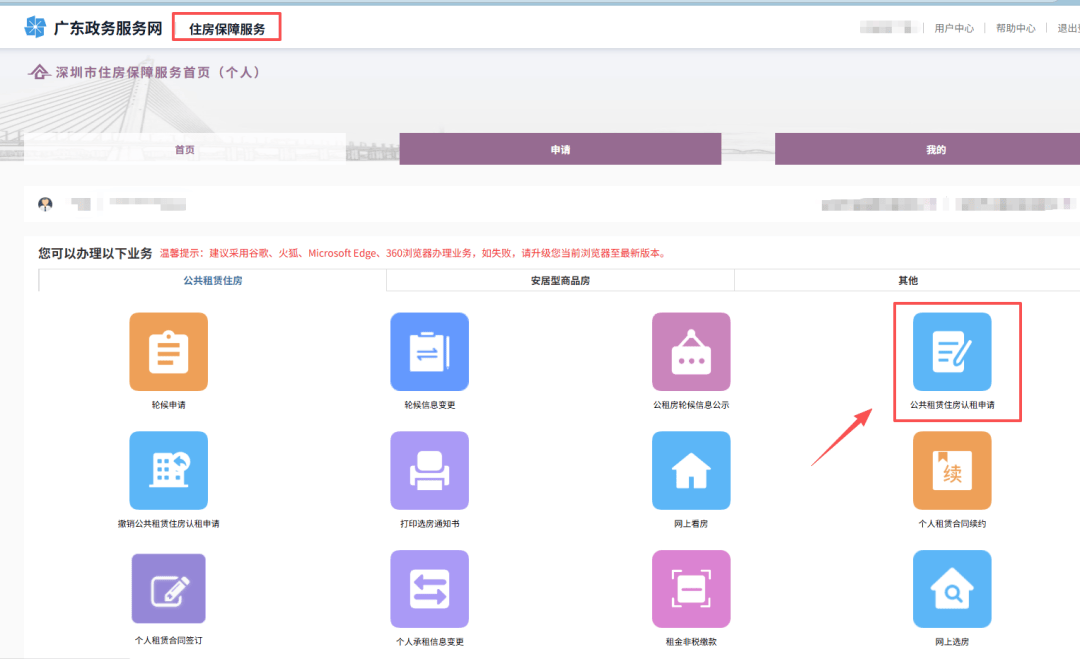Click the home icon beside 深圳市住房保障服务首页
This screenshot has height=659, width=1080.
click(x=39, y=71)
